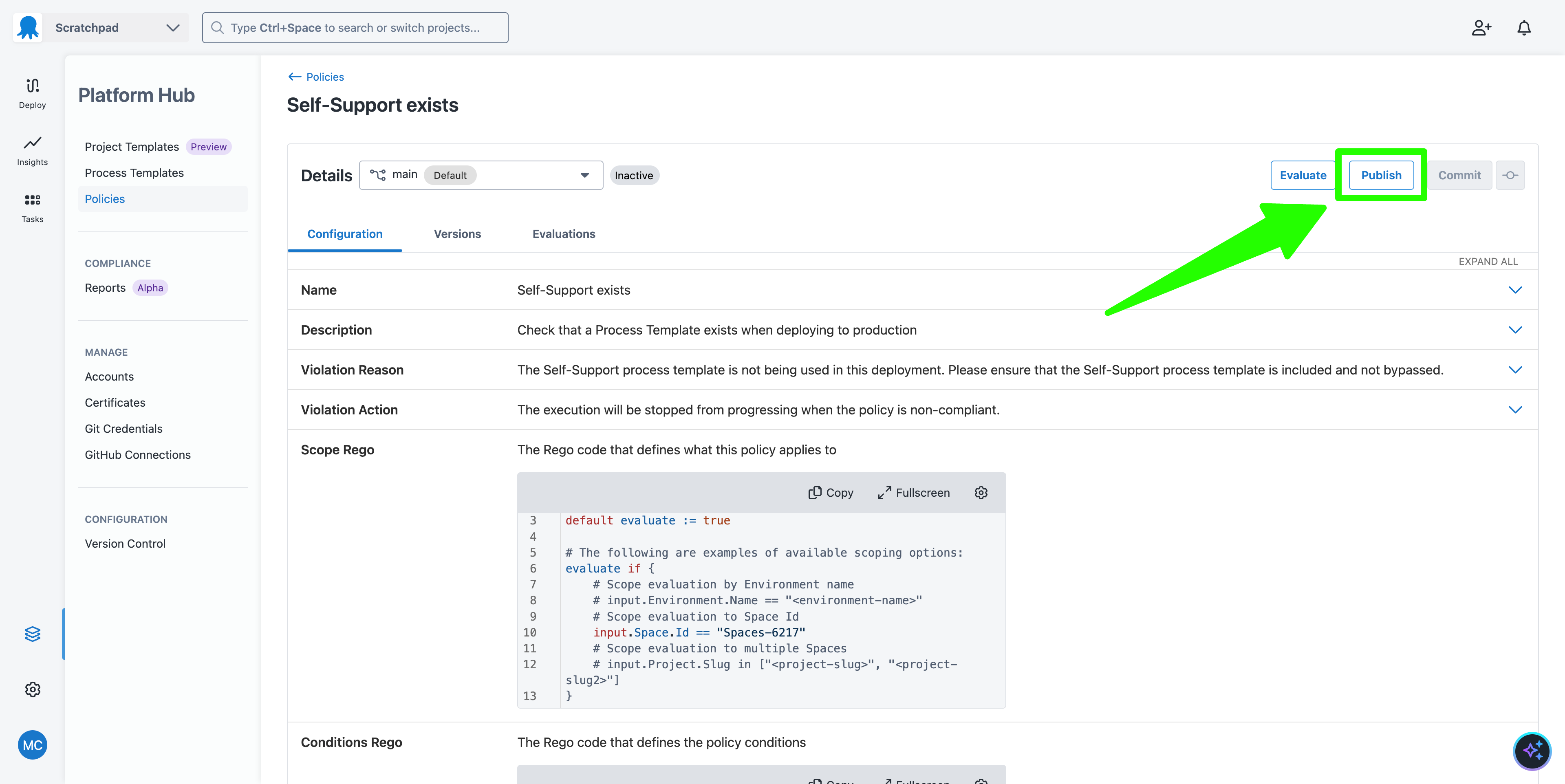Switch to the Configuration tab
Viewport: 1565px width, 784px height.
coord(344,234)
